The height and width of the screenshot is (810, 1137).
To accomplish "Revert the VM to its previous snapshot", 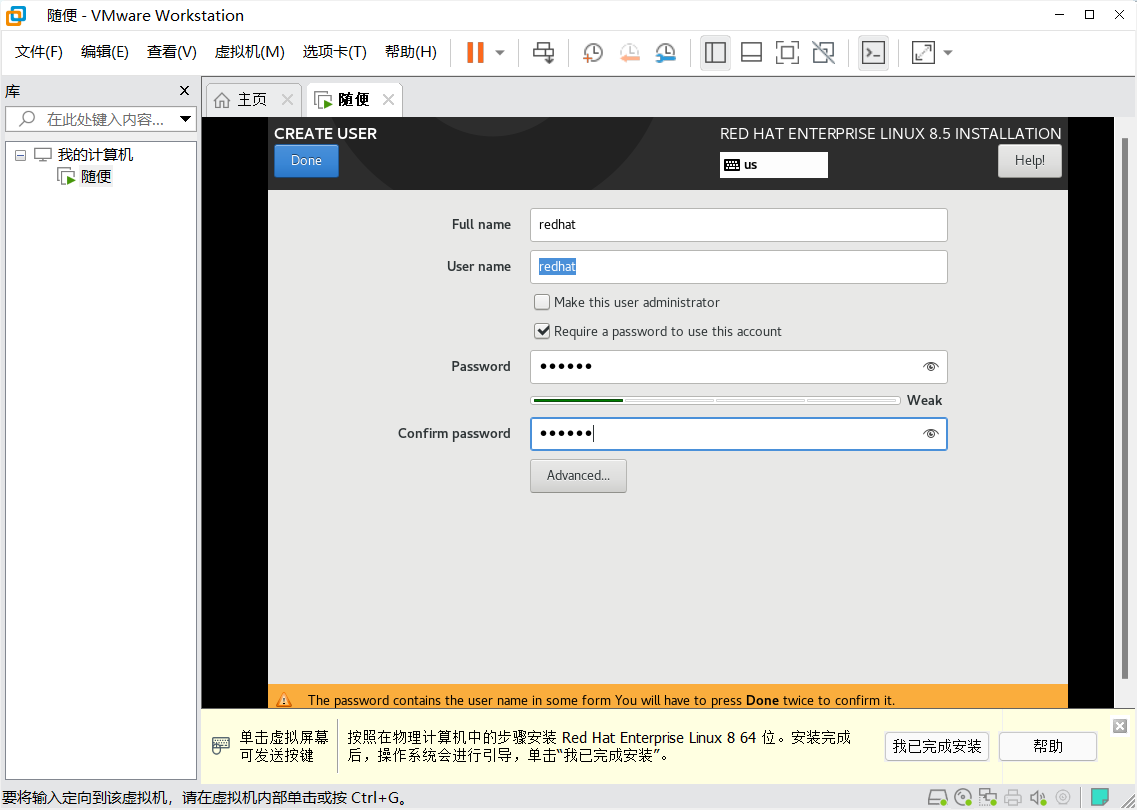I will point(629,52).
